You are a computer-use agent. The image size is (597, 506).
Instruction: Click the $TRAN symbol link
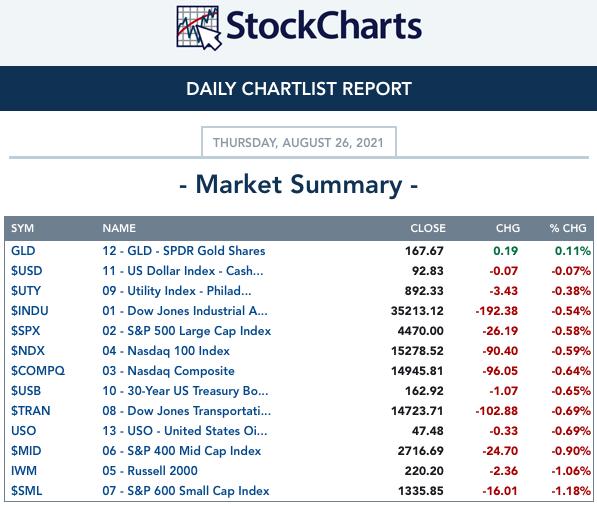tap(31, 411)
